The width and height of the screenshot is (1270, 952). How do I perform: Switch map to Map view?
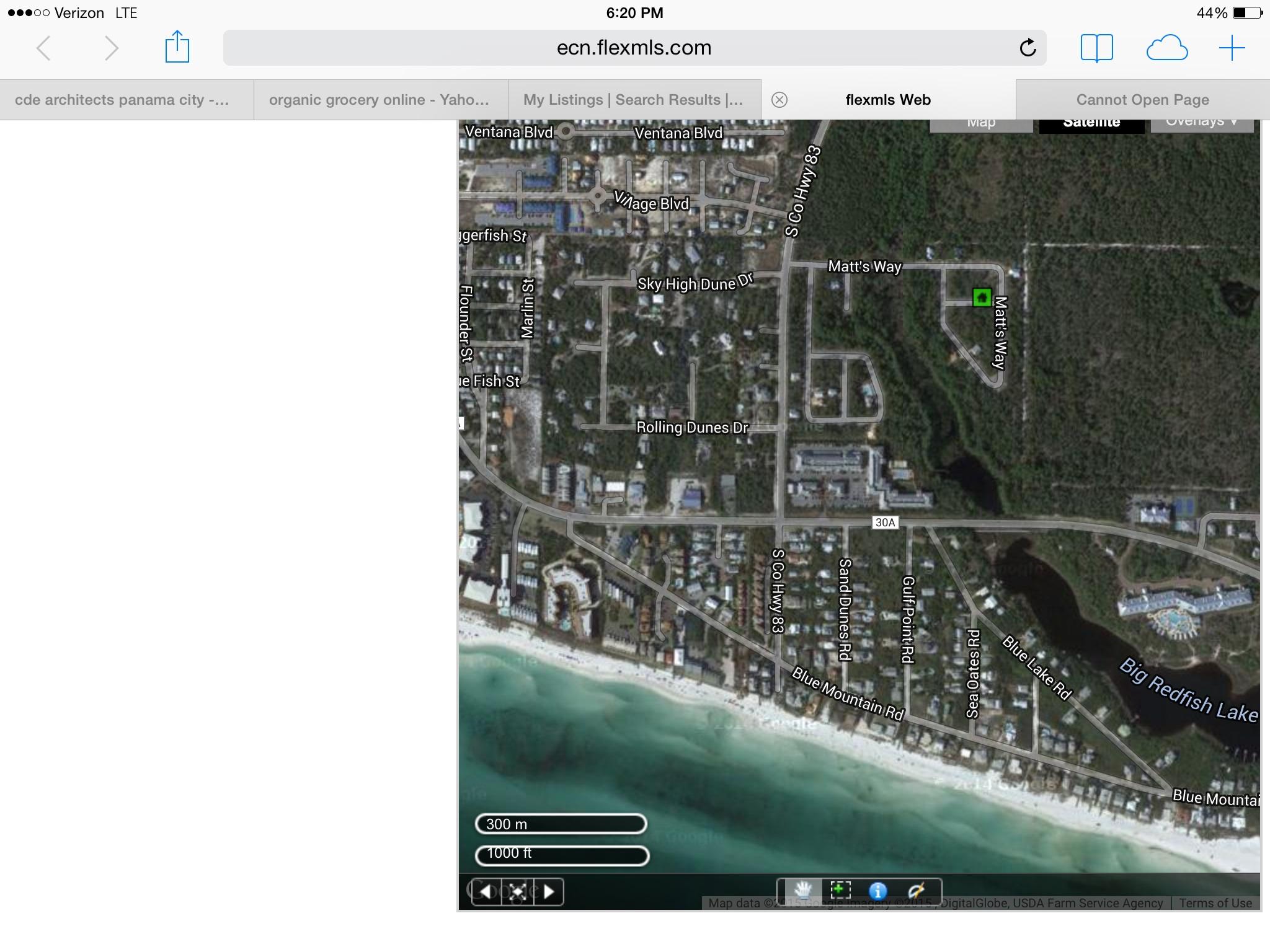coord(981,123)
